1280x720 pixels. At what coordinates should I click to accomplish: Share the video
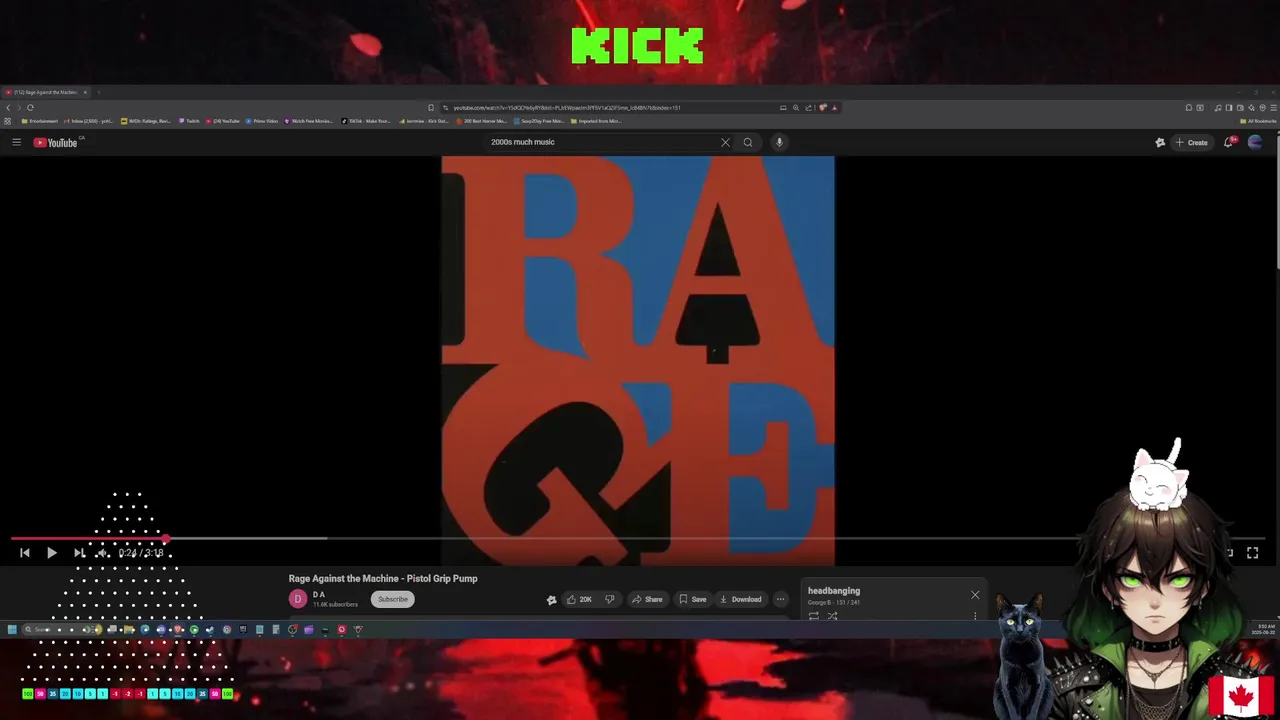click(647, 599)
